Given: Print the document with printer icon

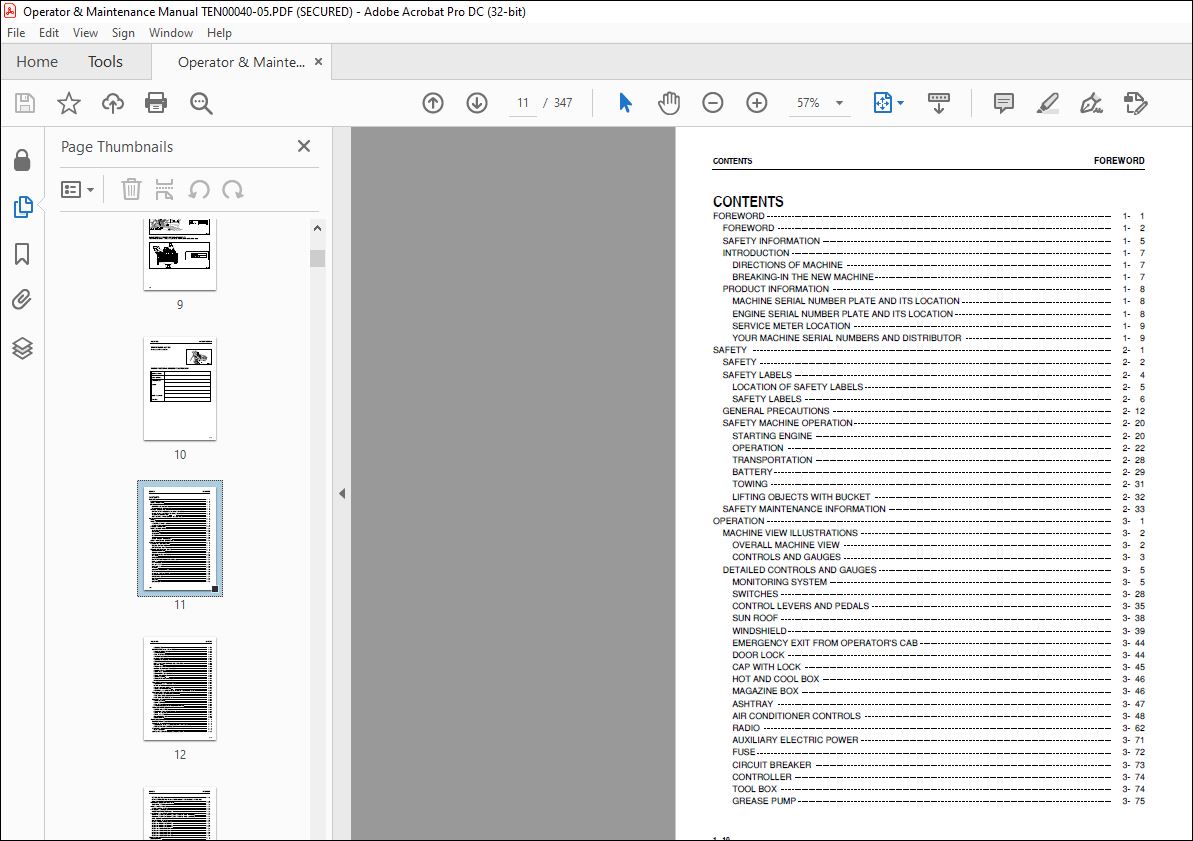Looking at the screenshot, I should coord(156,103).
